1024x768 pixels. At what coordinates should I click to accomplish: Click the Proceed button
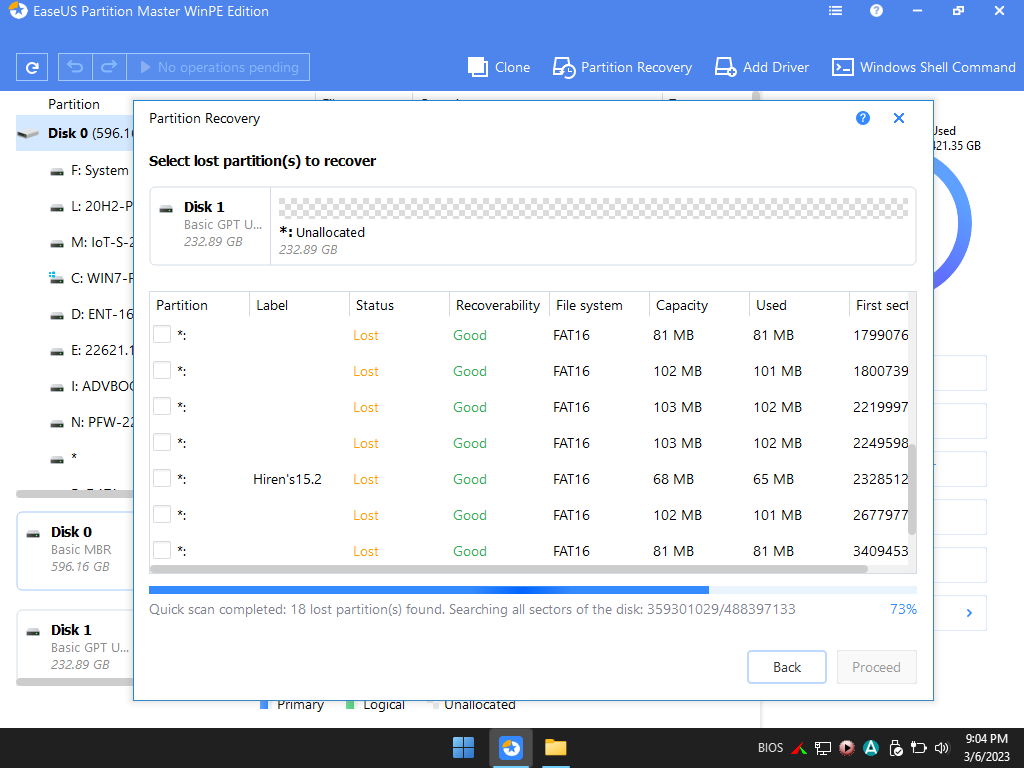[x=876, y=667]
